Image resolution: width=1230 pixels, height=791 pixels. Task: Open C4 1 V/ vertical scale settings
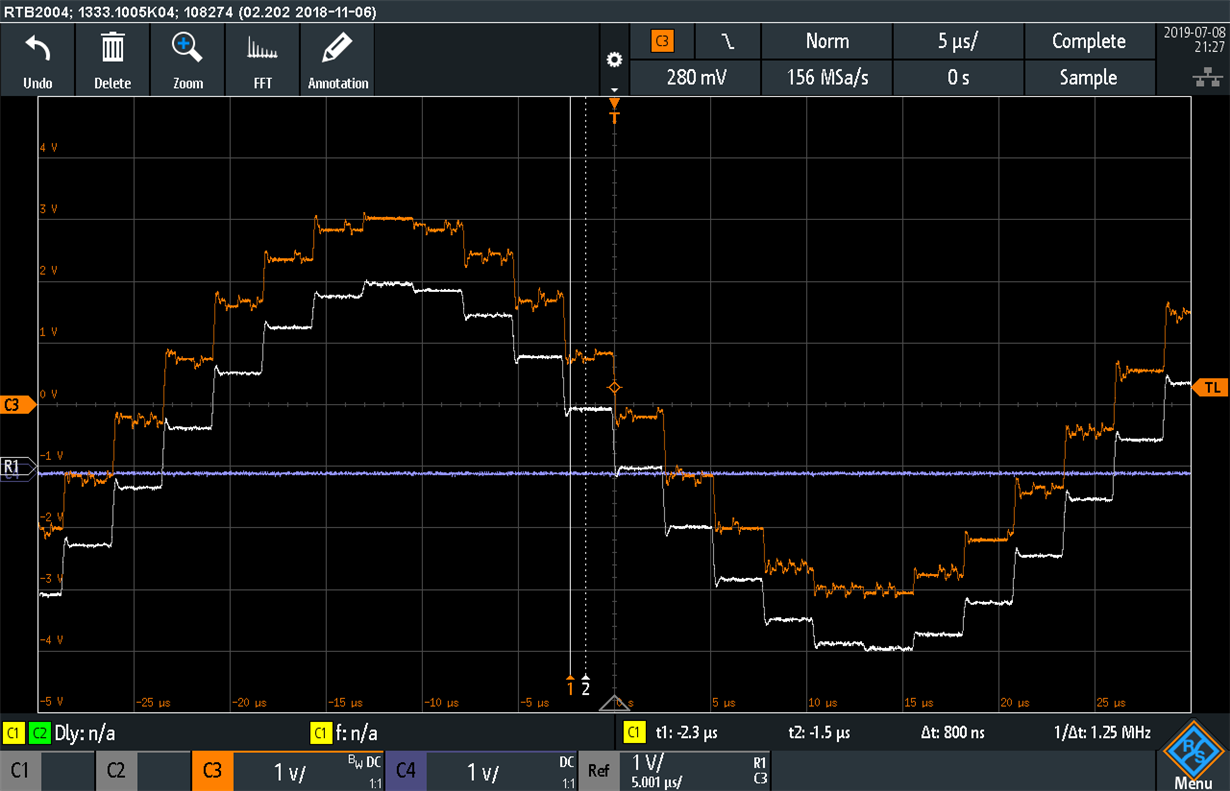point(502,770)
